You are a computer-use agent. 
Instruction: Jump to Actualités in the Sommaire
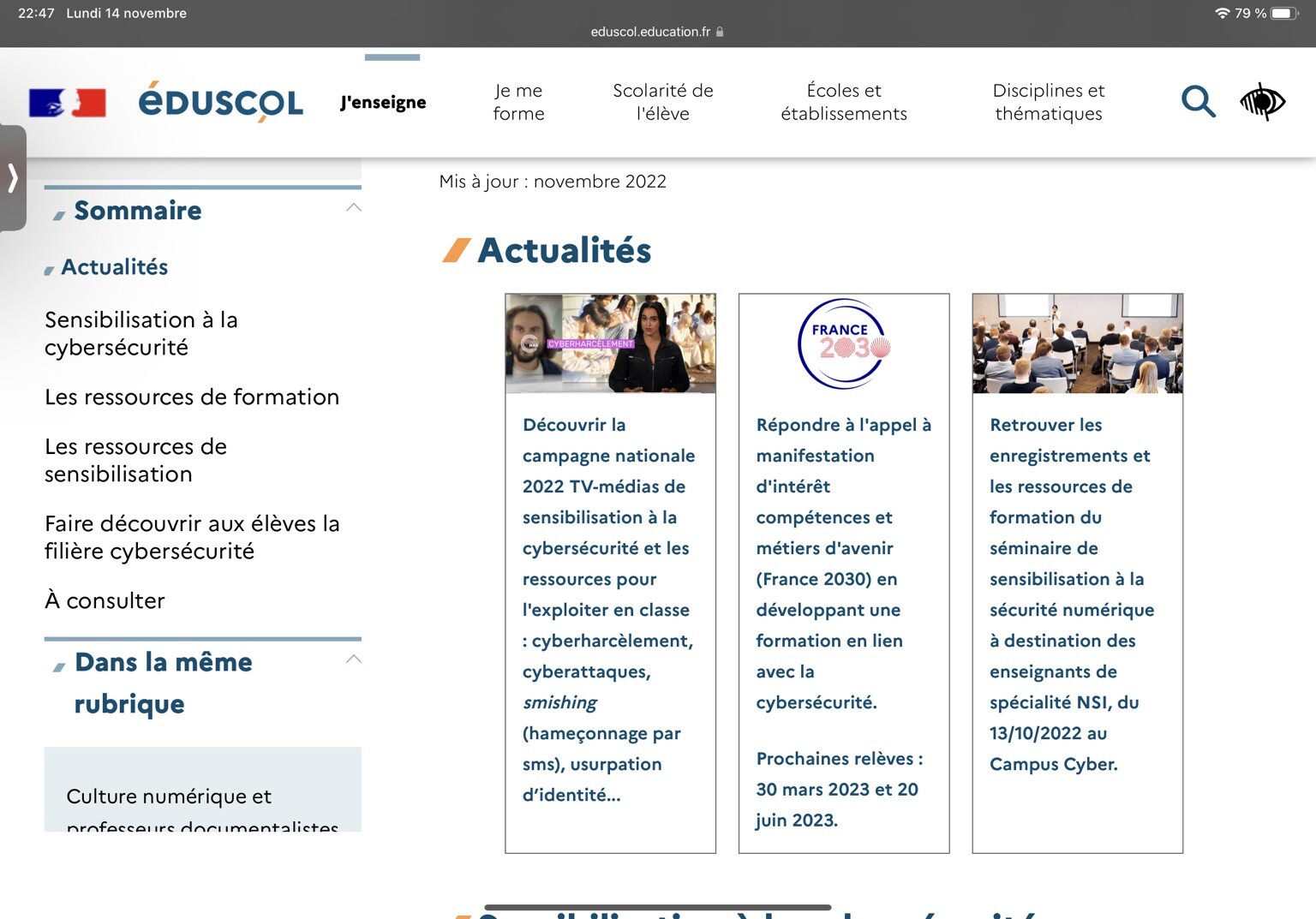[x=114, y=267]
